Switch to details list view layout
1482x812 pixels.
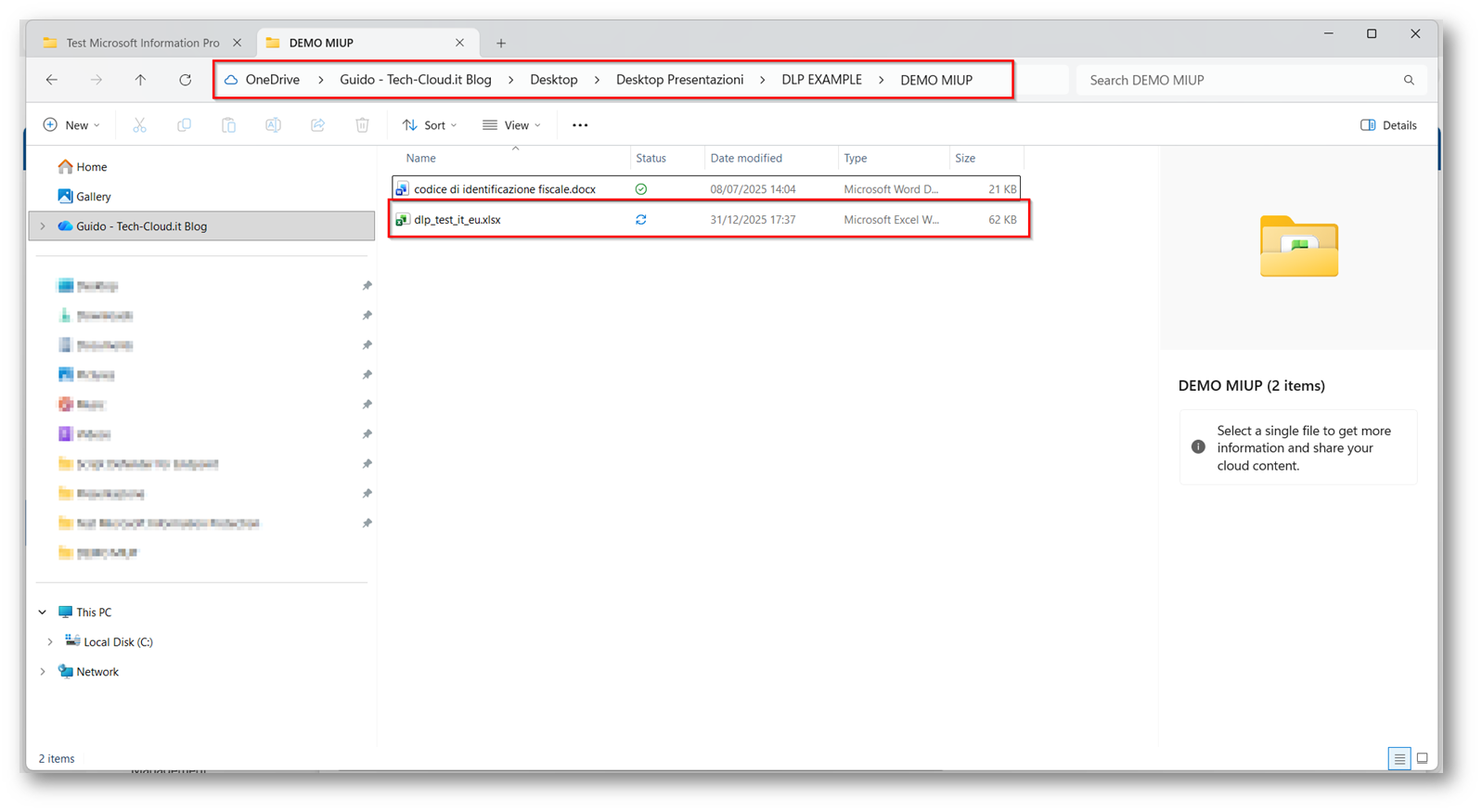(x=1399, y=758)
